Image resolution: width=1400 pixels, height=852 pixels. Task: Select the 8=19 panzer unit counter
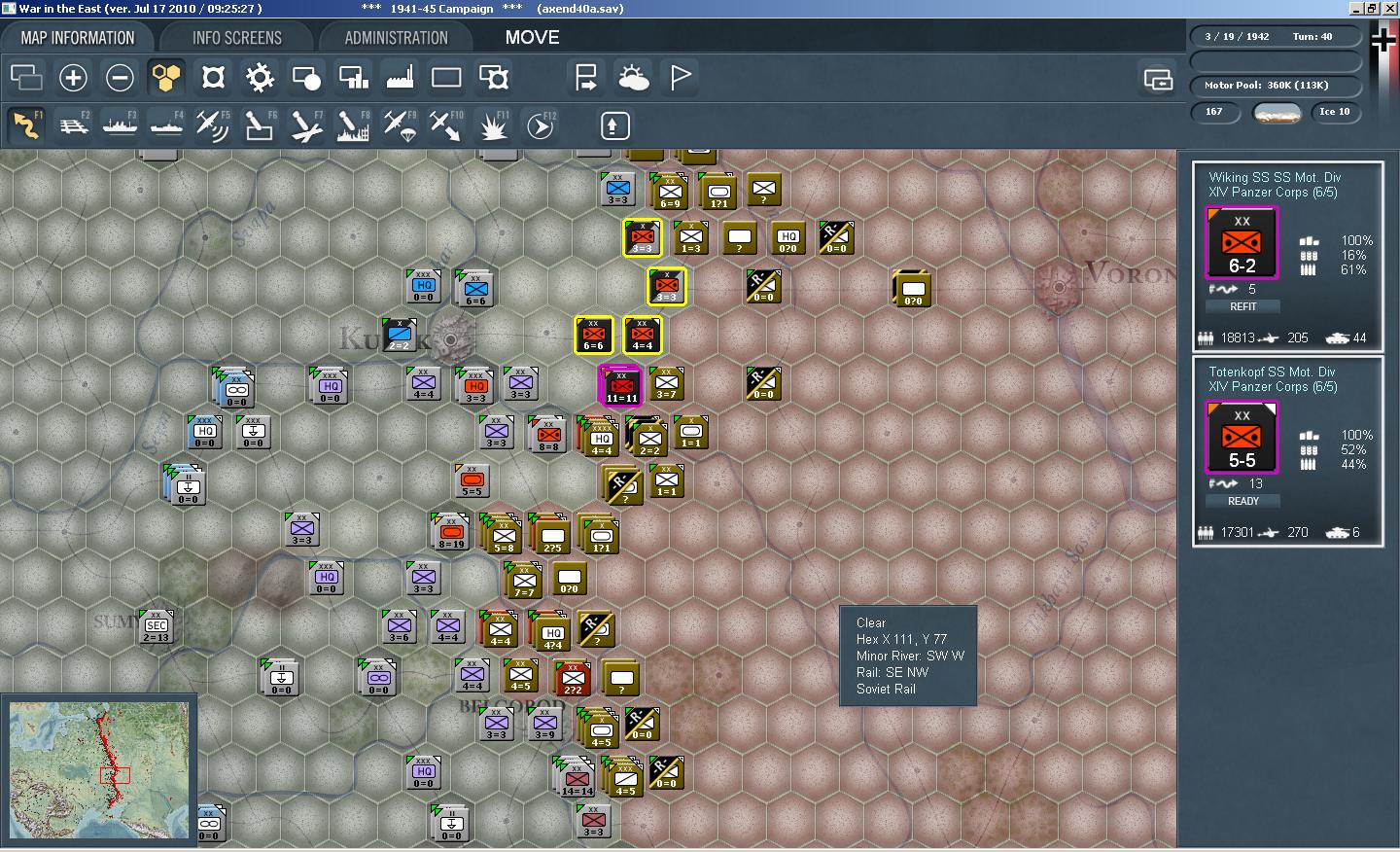click(x=450, y=531)
